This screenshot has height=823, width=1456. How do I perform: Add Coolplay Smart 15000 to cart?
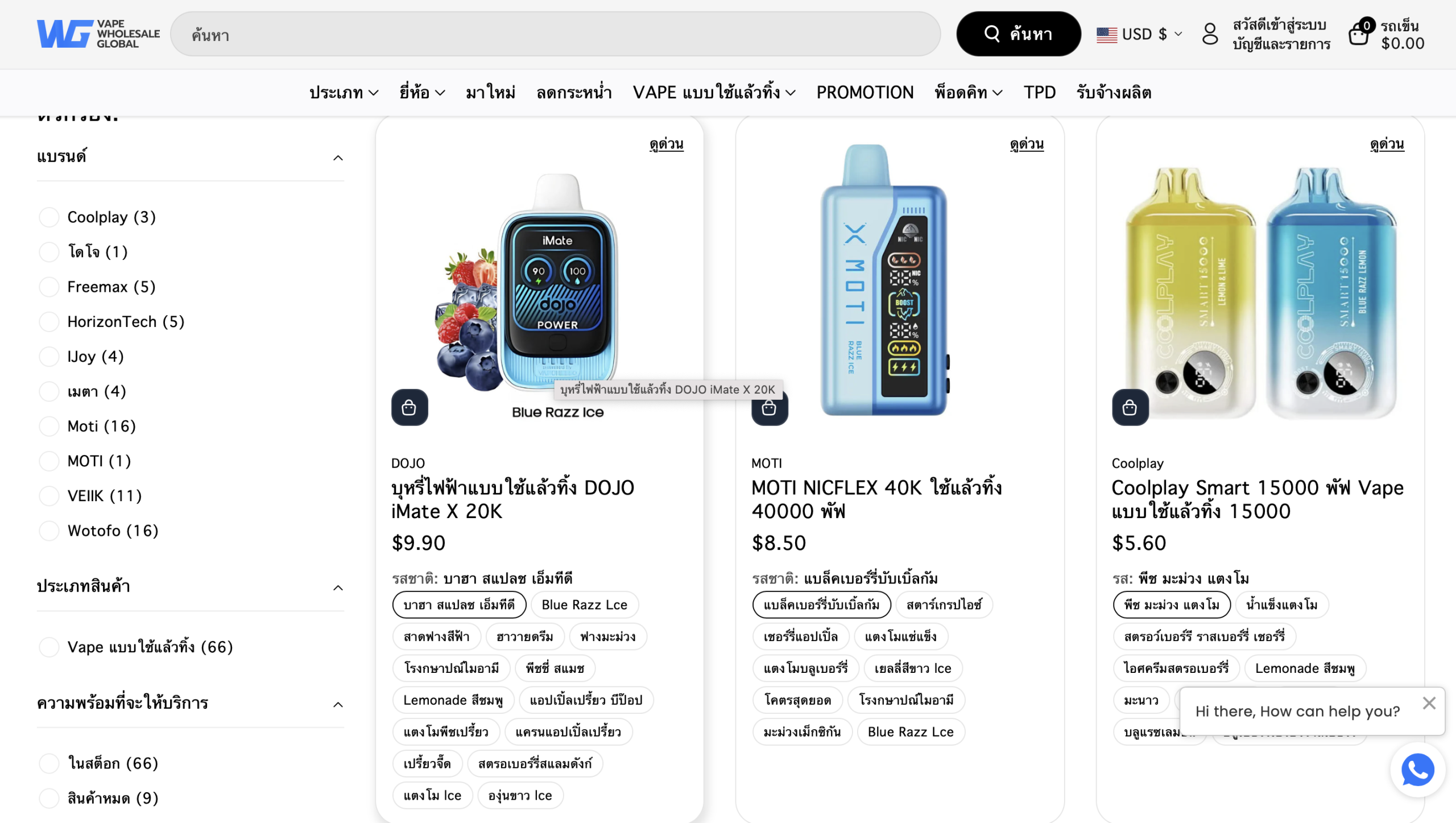pos(1130,407)
